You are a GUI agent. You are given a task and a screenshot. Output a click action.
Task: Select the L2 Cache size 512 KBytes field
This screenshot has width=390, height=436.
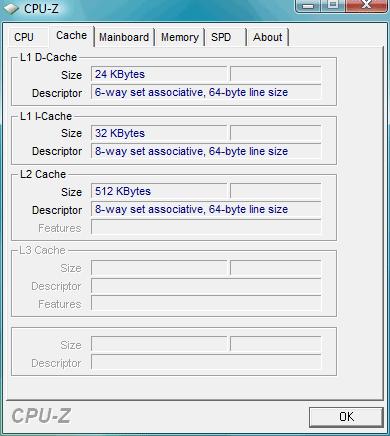tap(159, 191)
